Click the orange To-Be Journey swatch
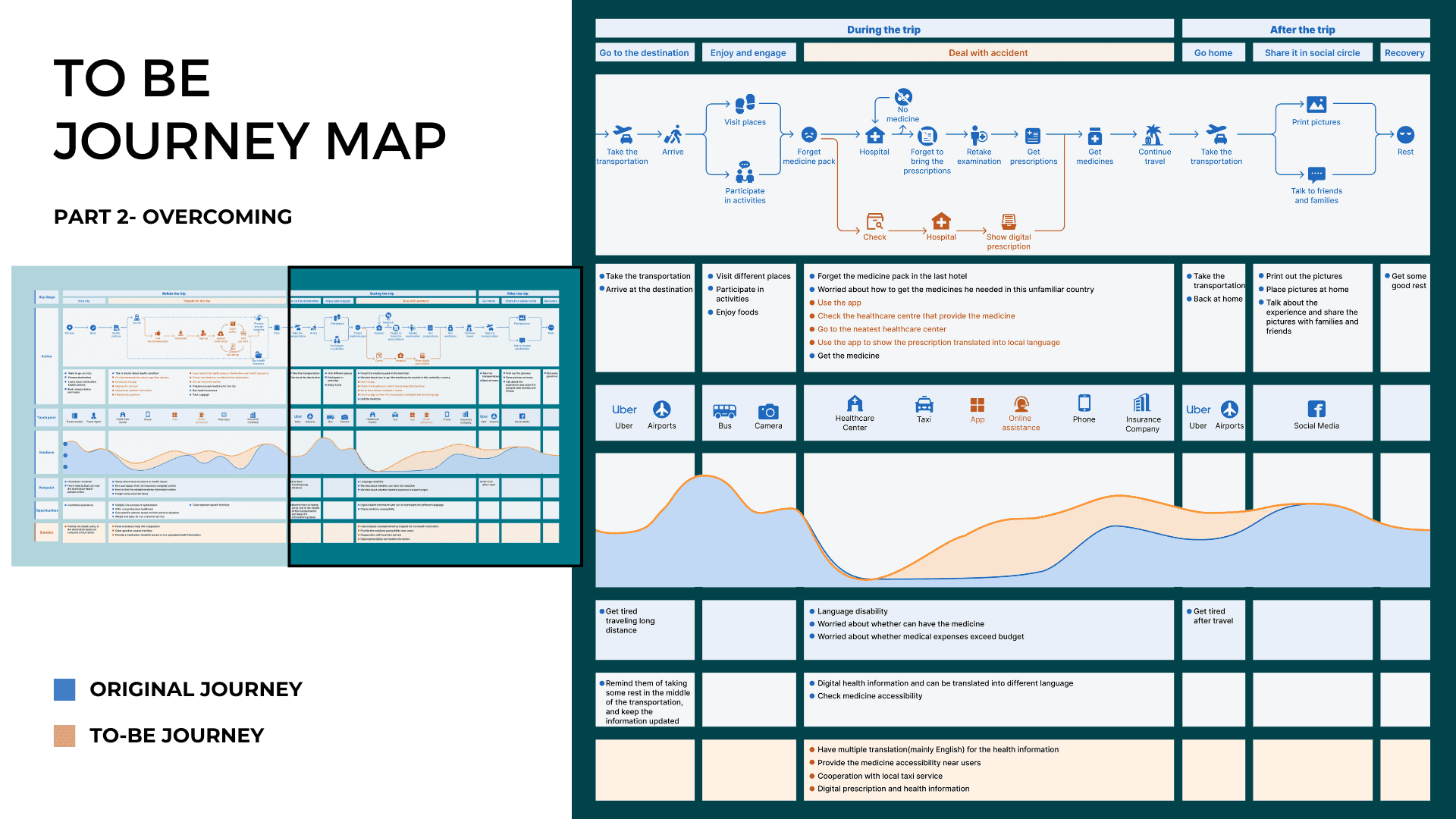 [64, 736]
